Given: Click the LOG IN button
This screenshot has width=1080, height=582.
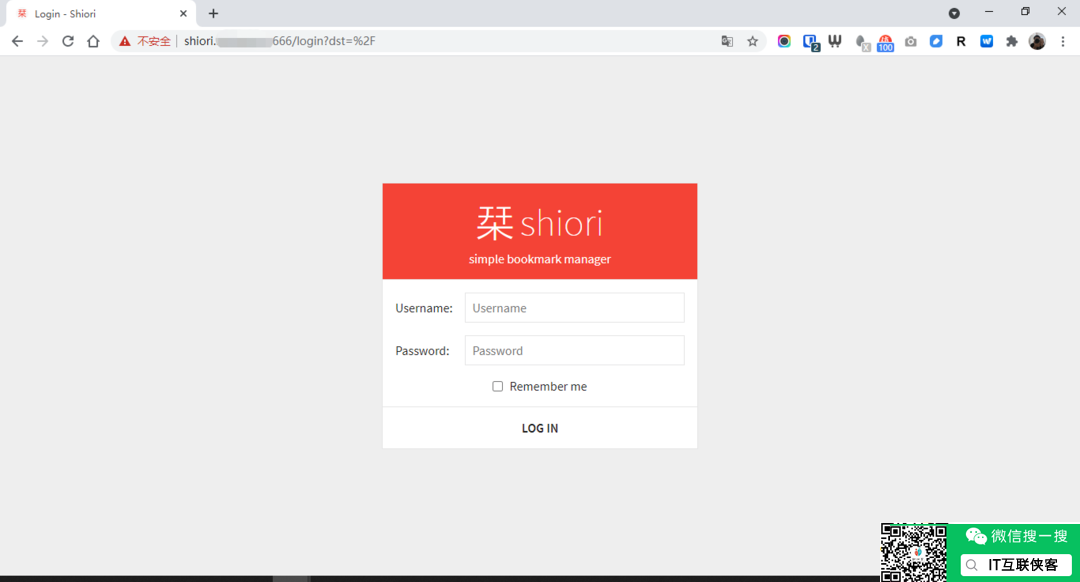Looking at the screenshot, I should pyautogui.click(x=540, y=428).
